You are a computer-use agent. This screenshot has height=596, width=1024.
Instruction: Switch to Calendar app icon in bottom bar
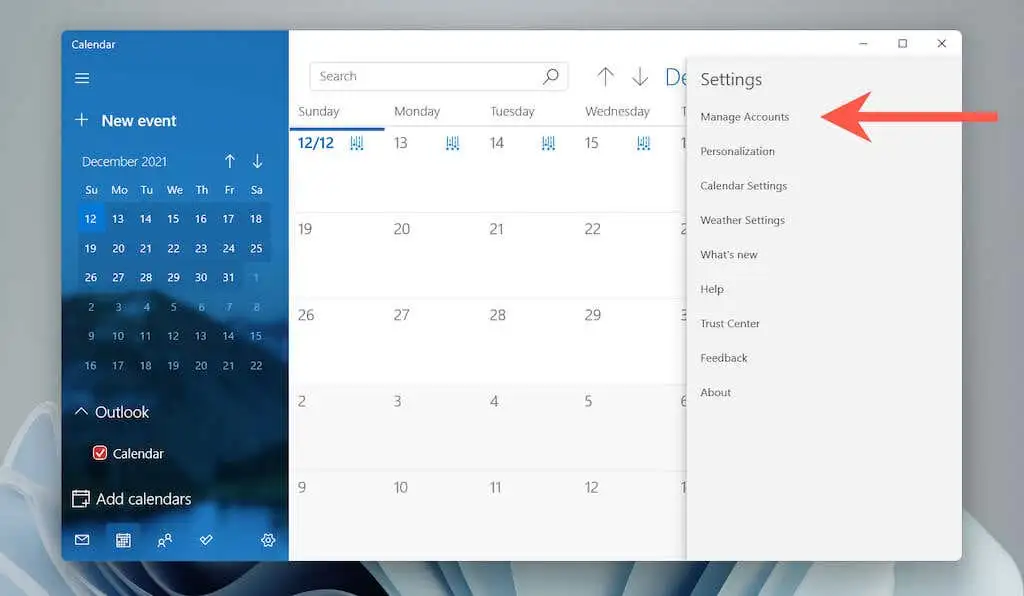[123, 540]
